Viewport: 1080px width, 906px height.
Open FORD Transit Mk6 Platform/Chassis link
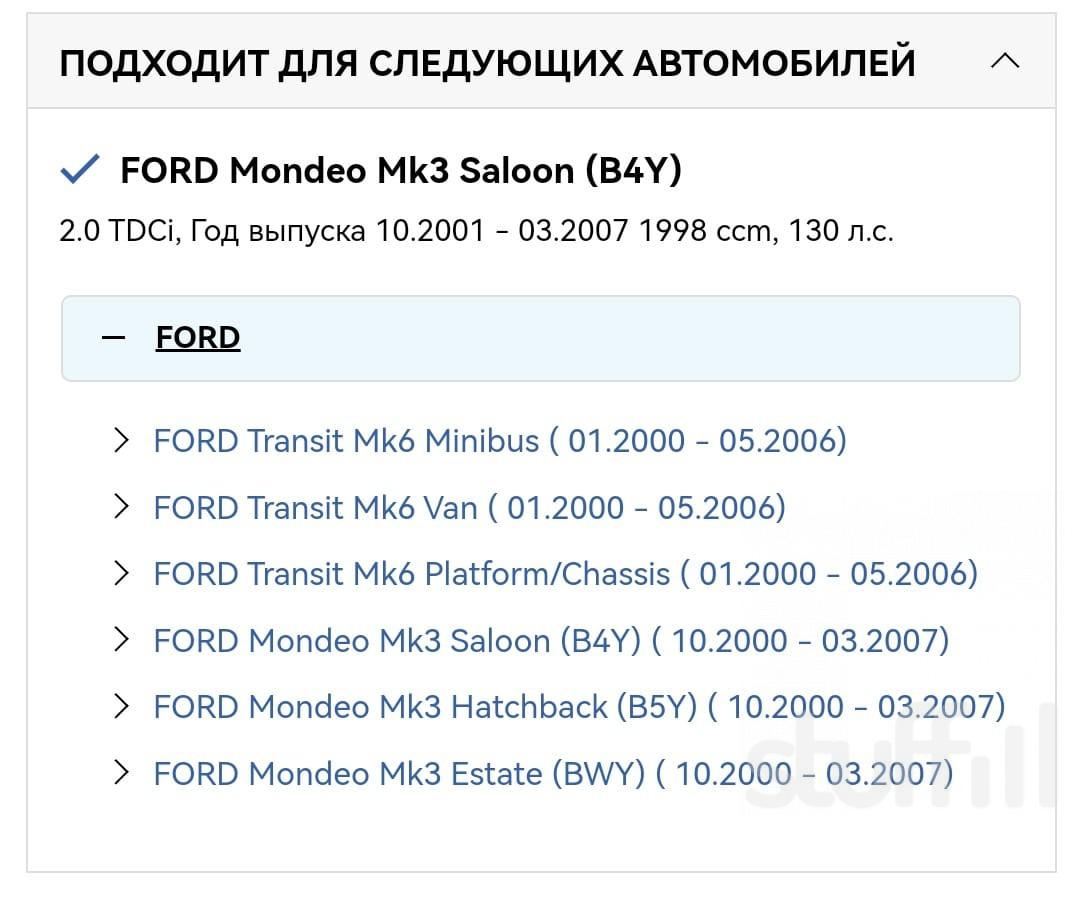click(x=565, y=573)
